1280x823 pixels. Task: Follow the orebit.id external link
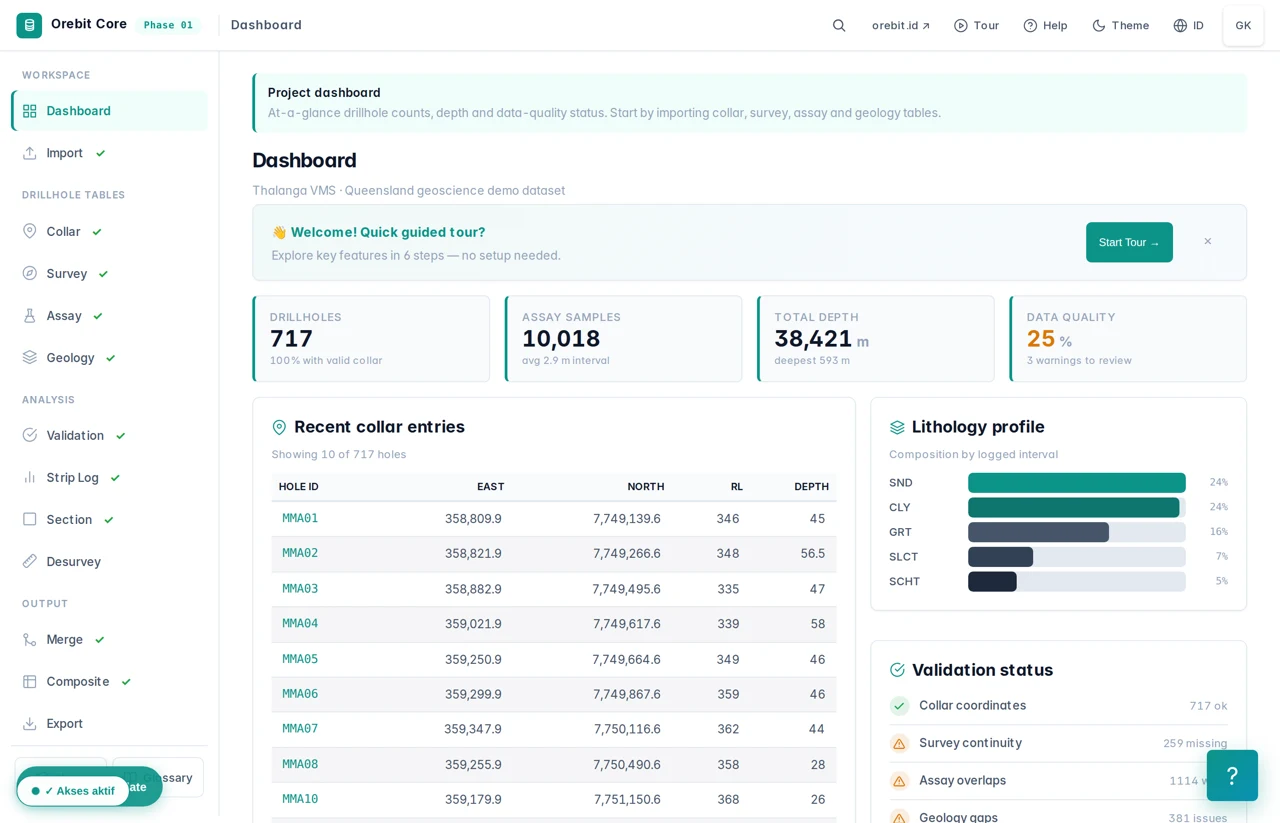point(901,25)
